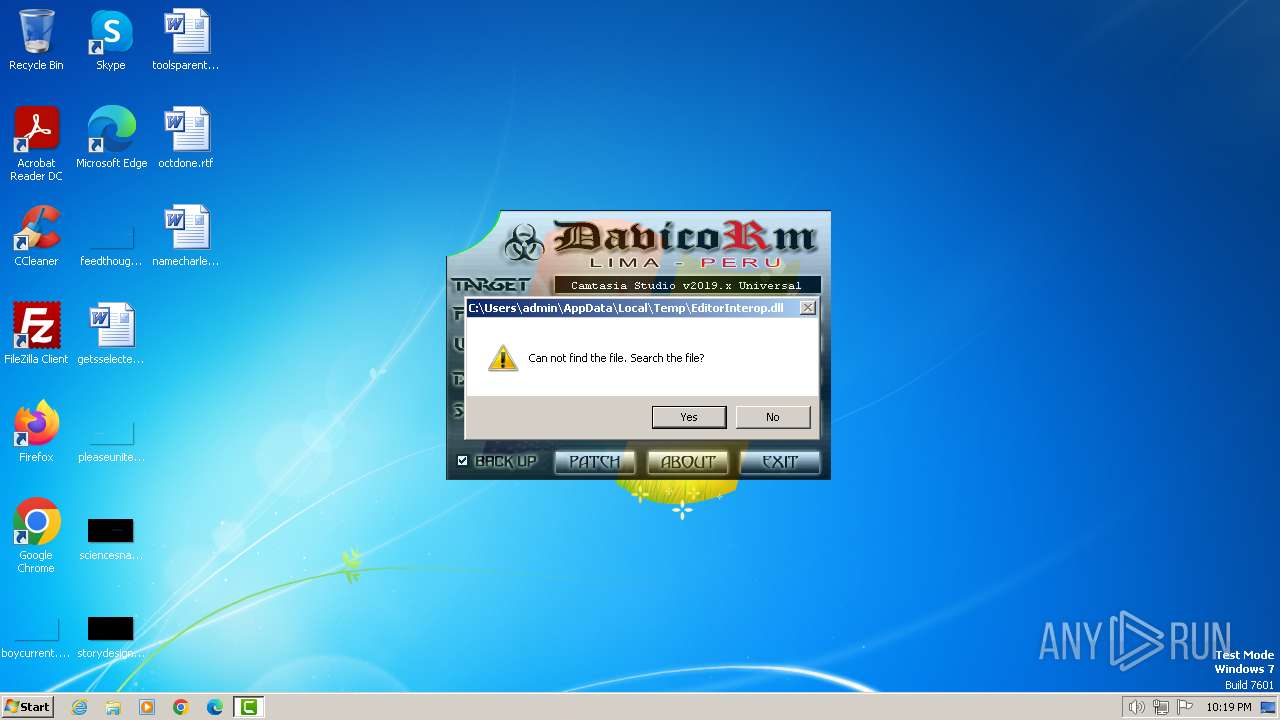Open Edge from the taskbar
Screen dimensions: 1280x720
point(215,707)
